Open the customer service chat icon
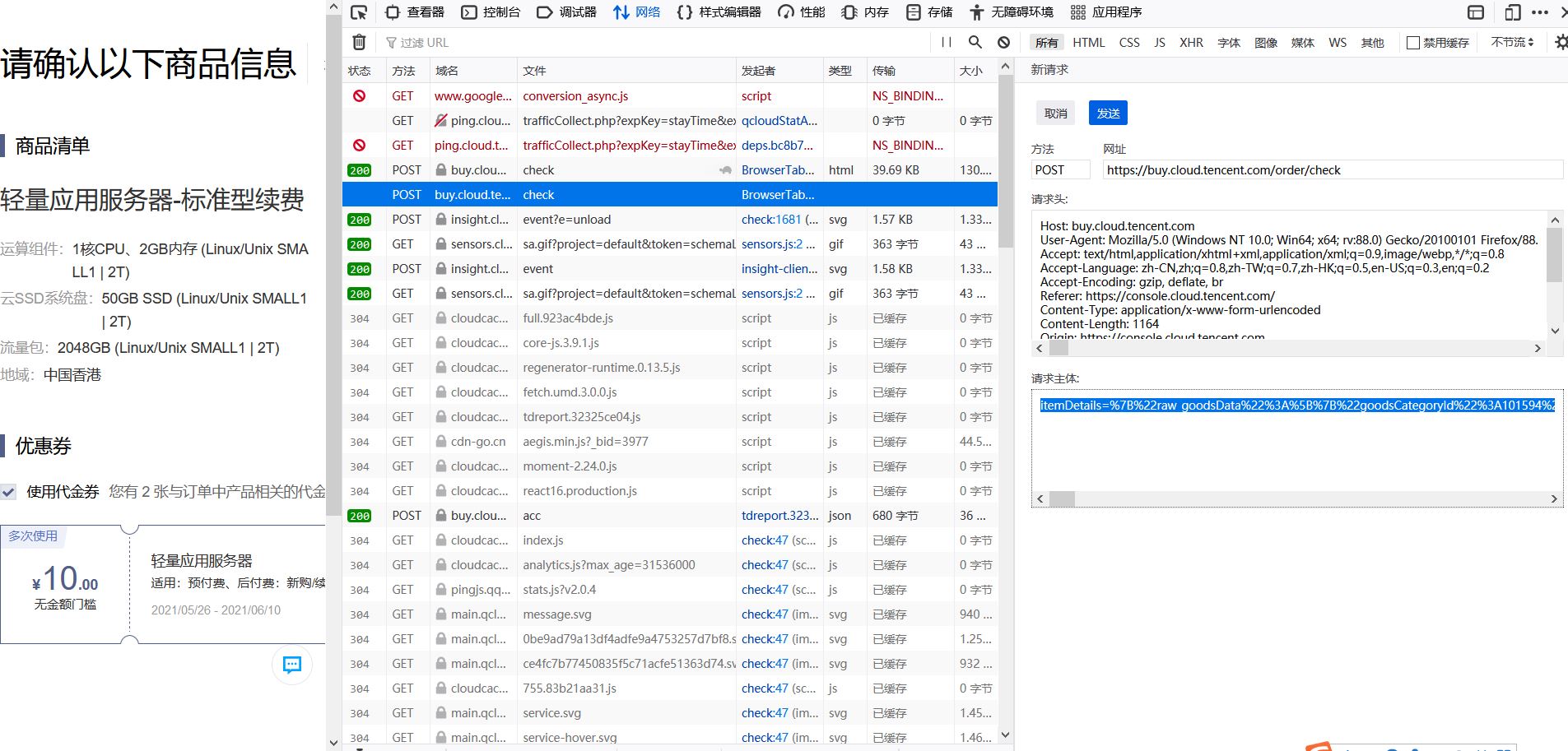The width and height of the screenshot is (1568, 751). pyautogui.click(x=292, y=665)
